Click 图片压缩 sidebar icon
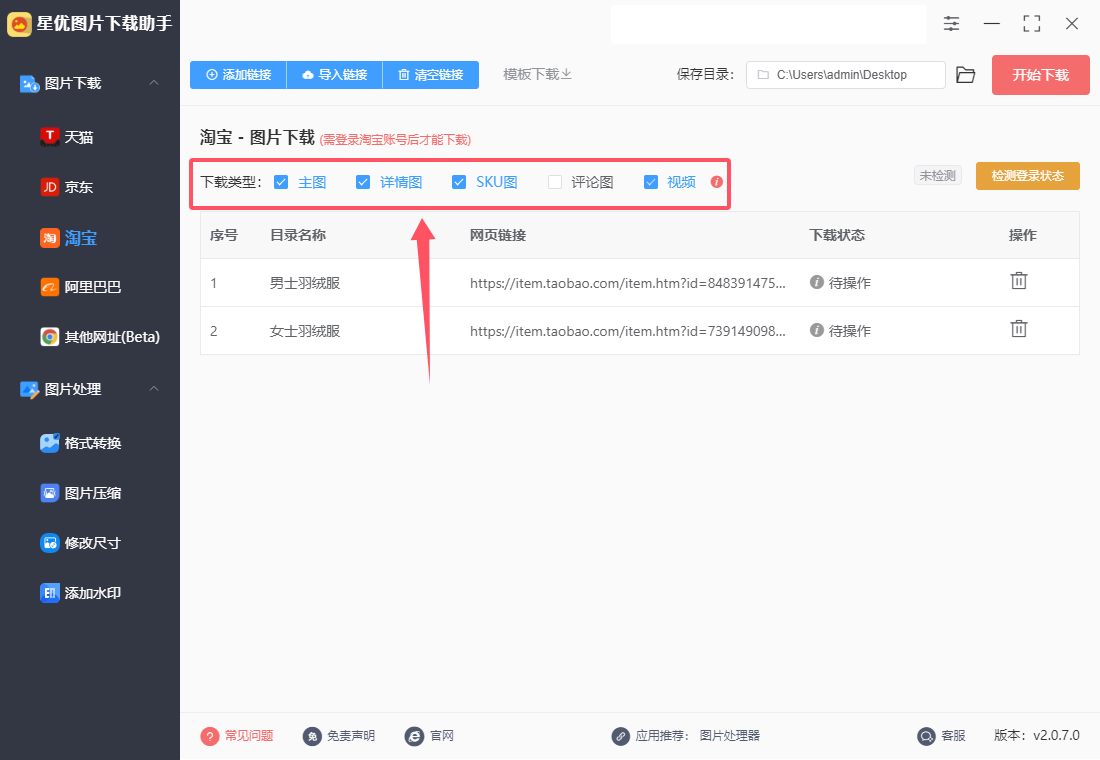1100x760 pixels. click(49, 493)
